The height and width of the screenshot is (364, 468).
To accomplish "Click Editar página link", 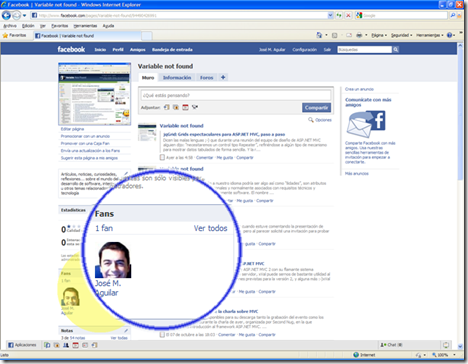I will coord(72,129).
